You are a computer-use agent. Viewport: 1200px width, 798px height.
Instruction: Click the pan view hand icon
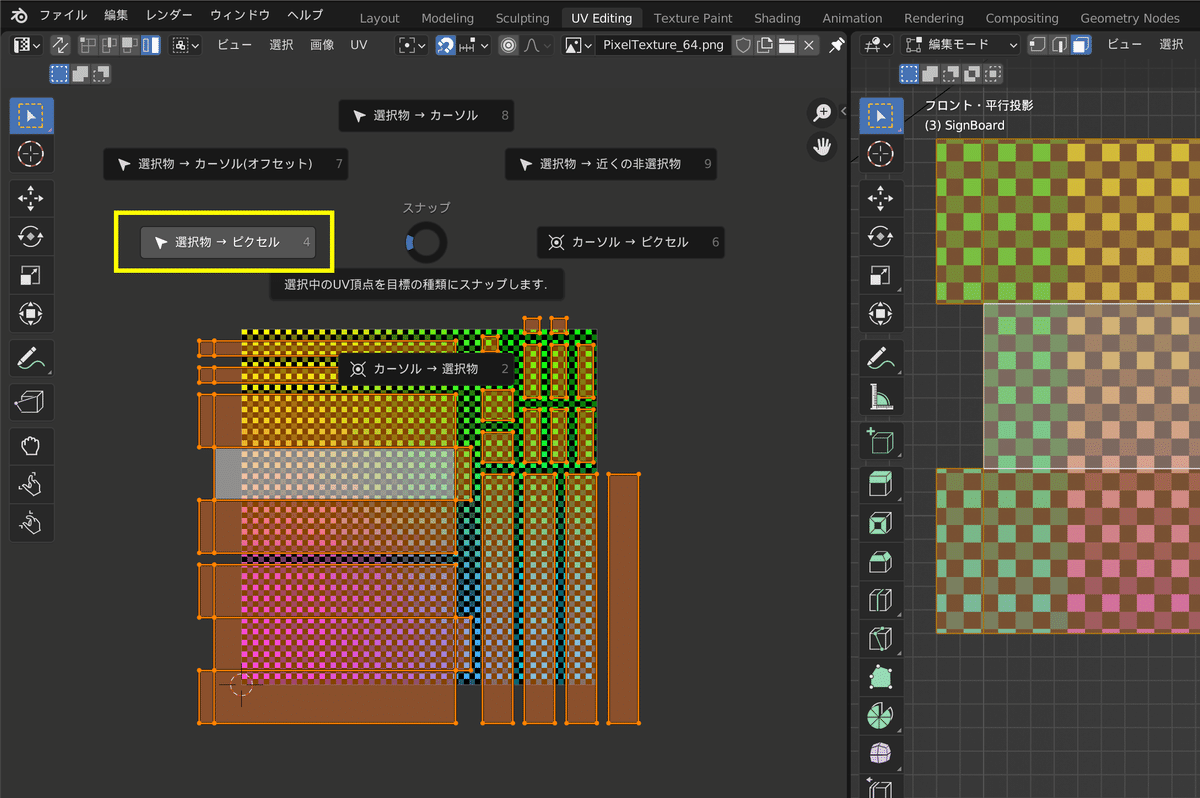822,147
